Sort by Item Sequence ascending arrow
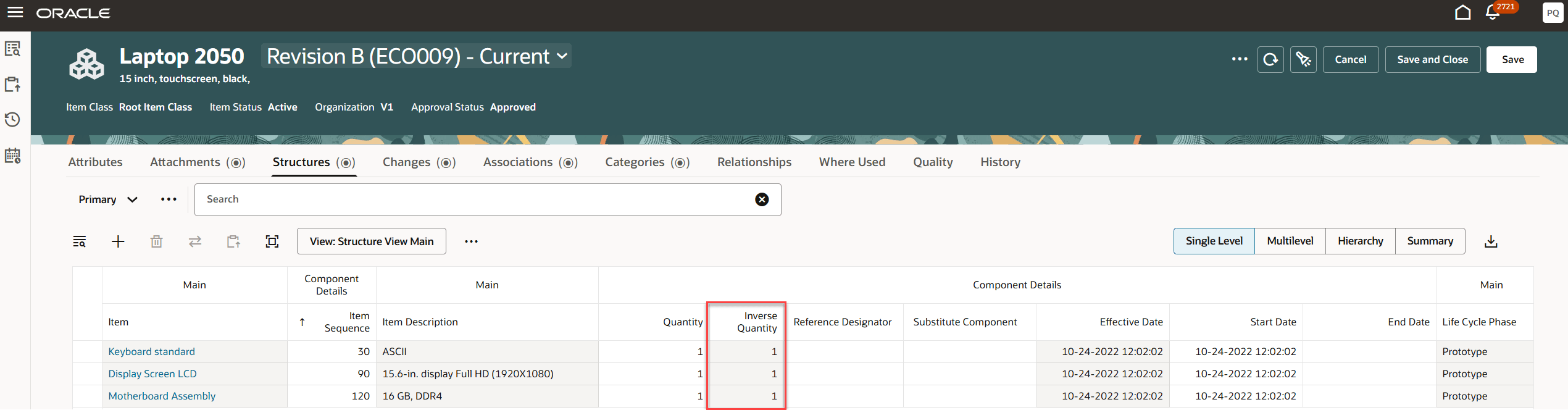 pos(302,322)
